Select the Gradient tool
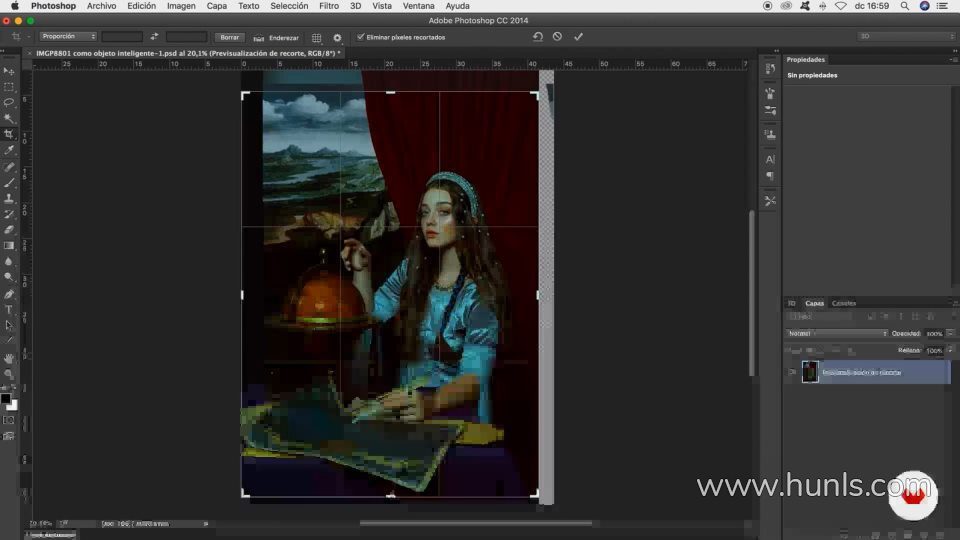Image resolution: width=960 pixels, height=540 pixels. pos(9,246)
